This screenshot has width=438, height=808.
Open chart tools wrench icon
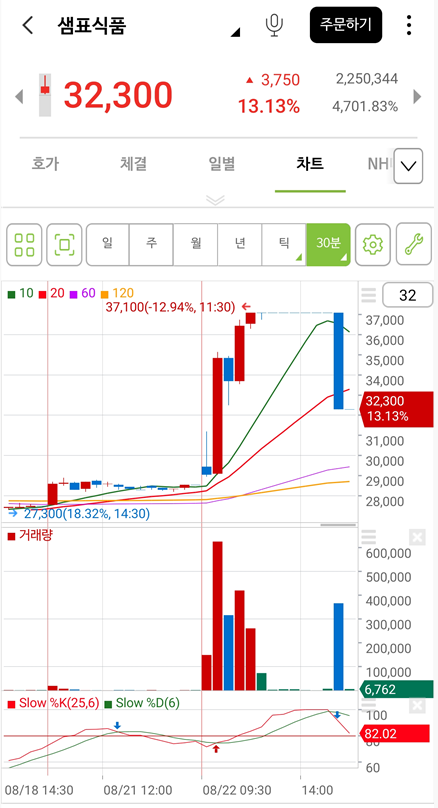tap(413, 244)
